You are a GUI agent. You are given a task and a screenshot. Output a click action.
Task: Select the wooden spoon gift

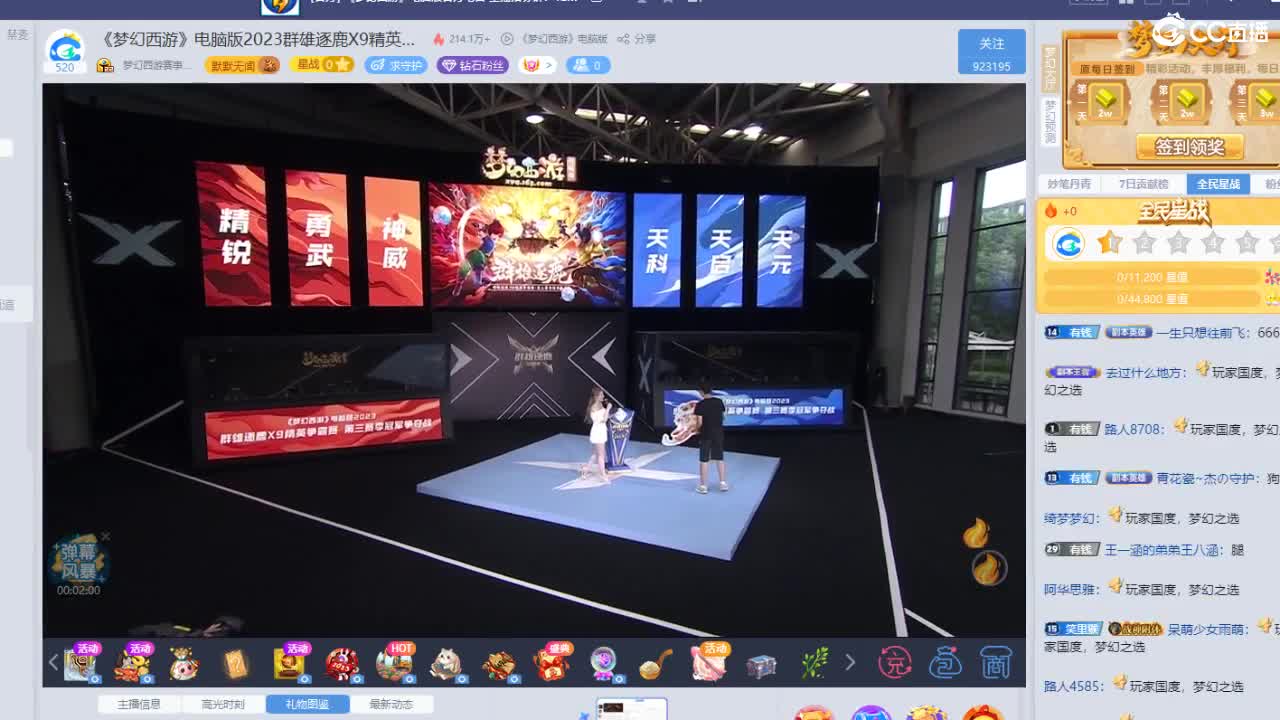(656, 663)
